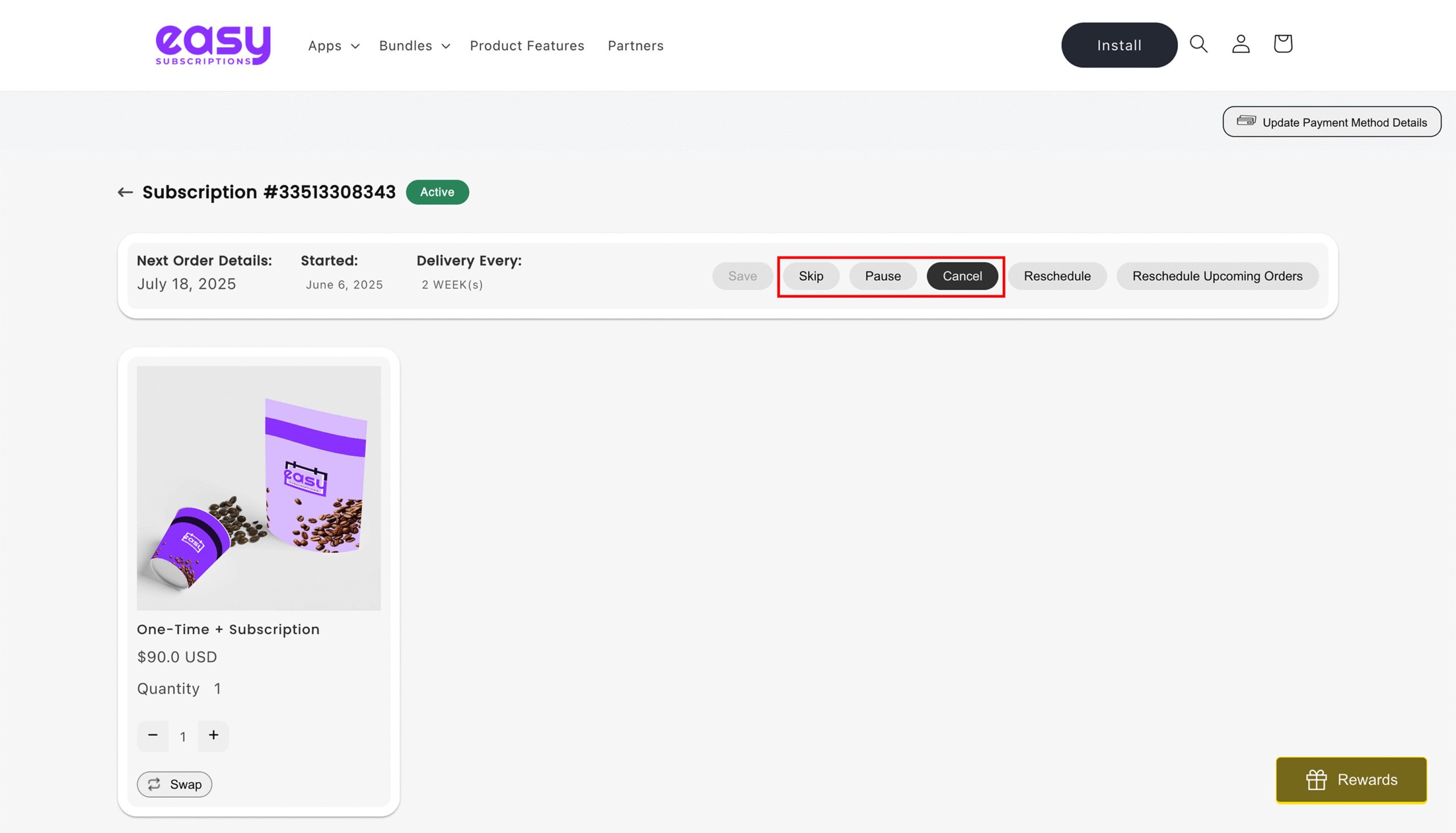Open the coffee product image

point(258,488)
